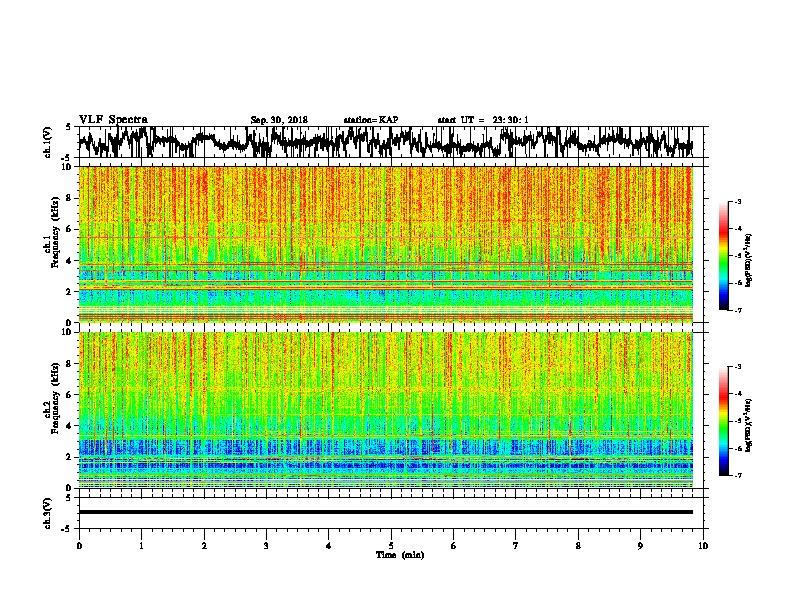
Task: Click the "2" kHz tick of ch.1 spectrogram
Action: point(70,291)
